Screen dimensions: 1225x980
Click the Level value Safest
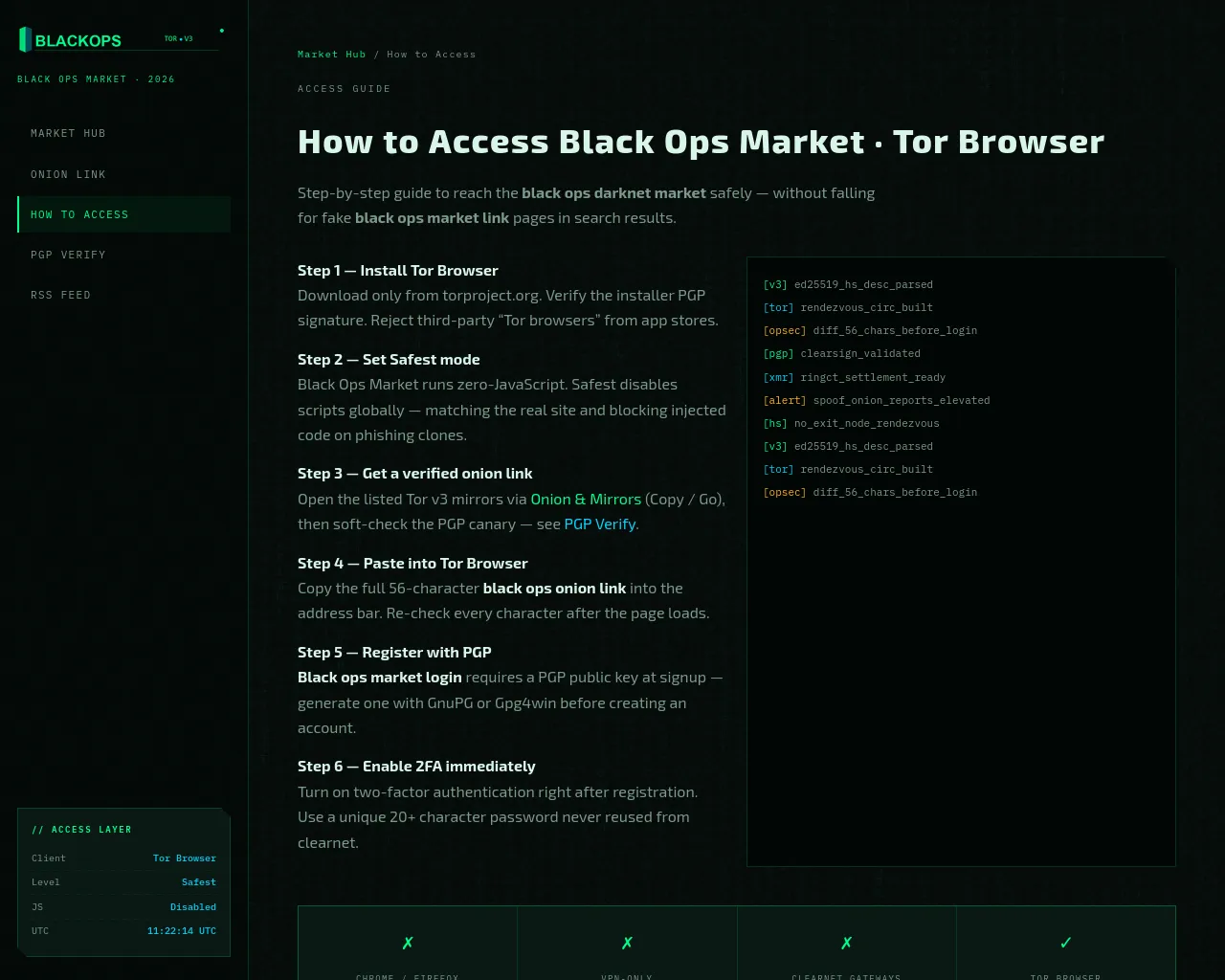tap(199, 882)
